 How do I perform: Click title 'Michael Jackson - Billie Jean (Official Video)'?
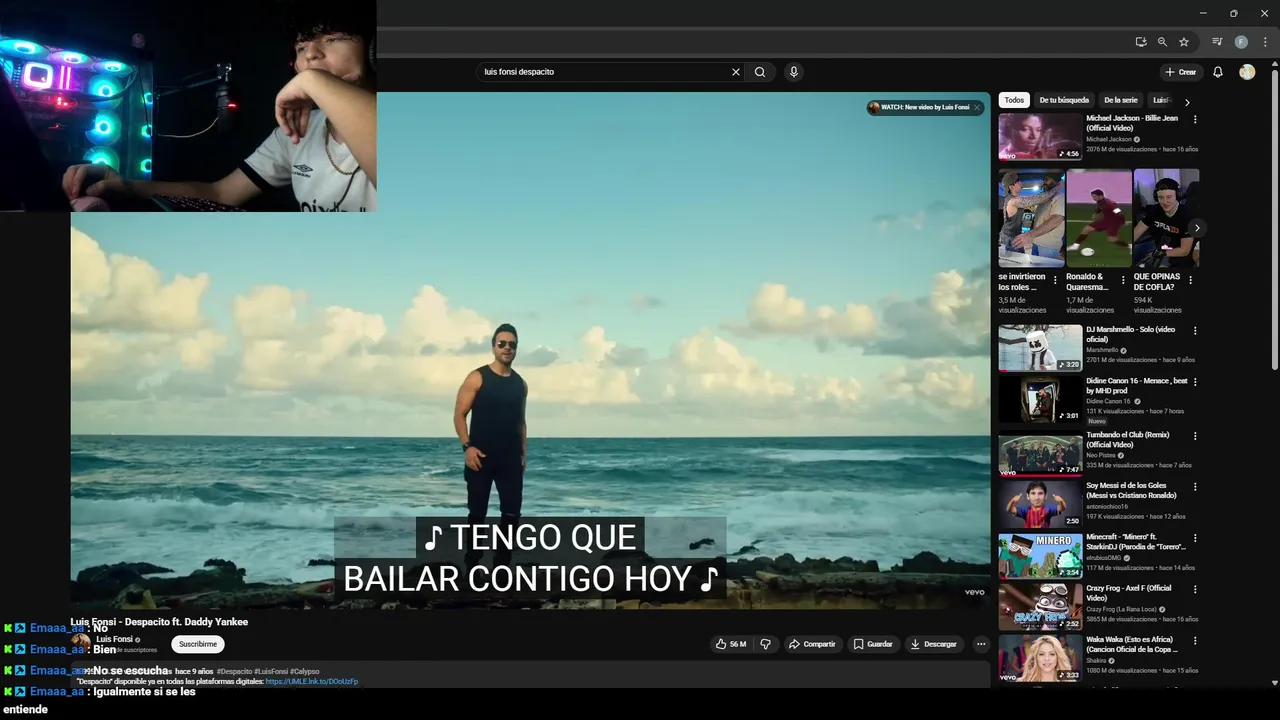click(1132, 123)
